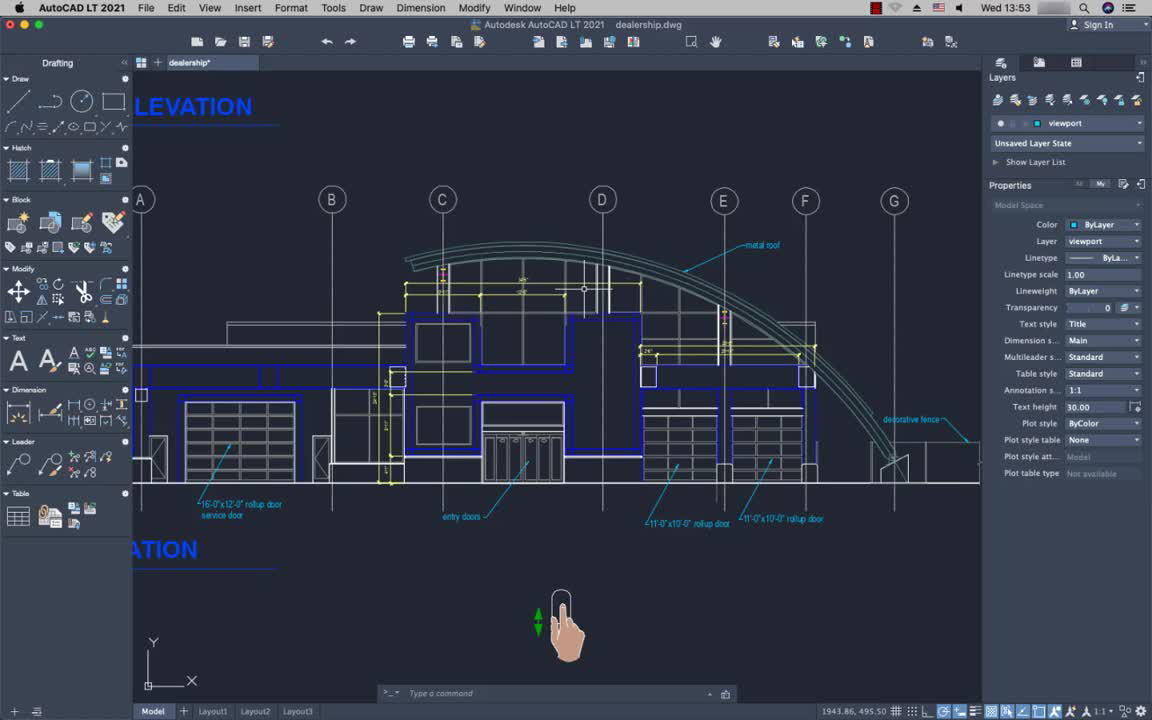
Task: Open the Block Editor pencil icon
Action: click(x=82, y=222)
